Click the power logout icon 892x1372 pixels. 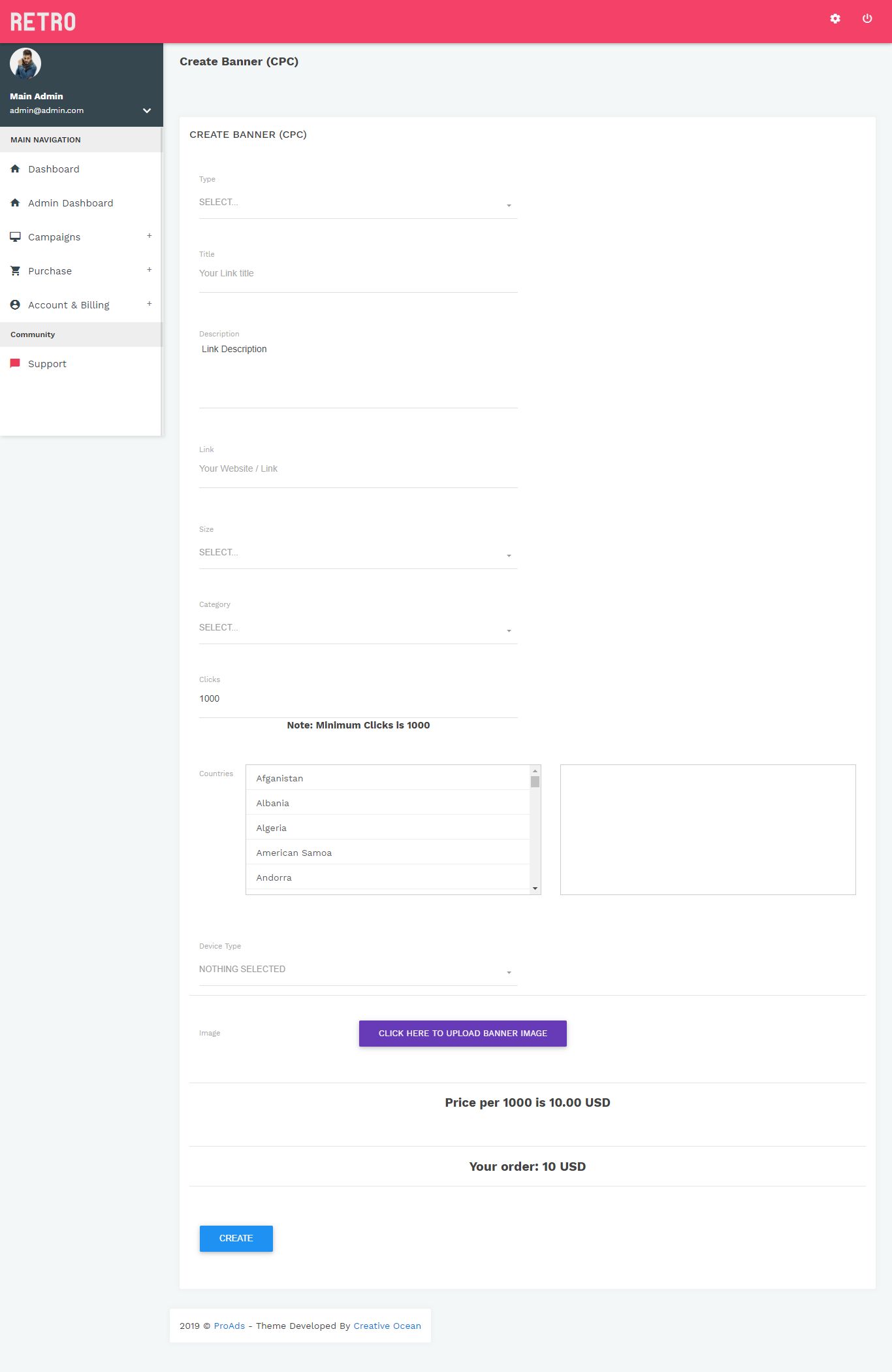tap(867, 19)
